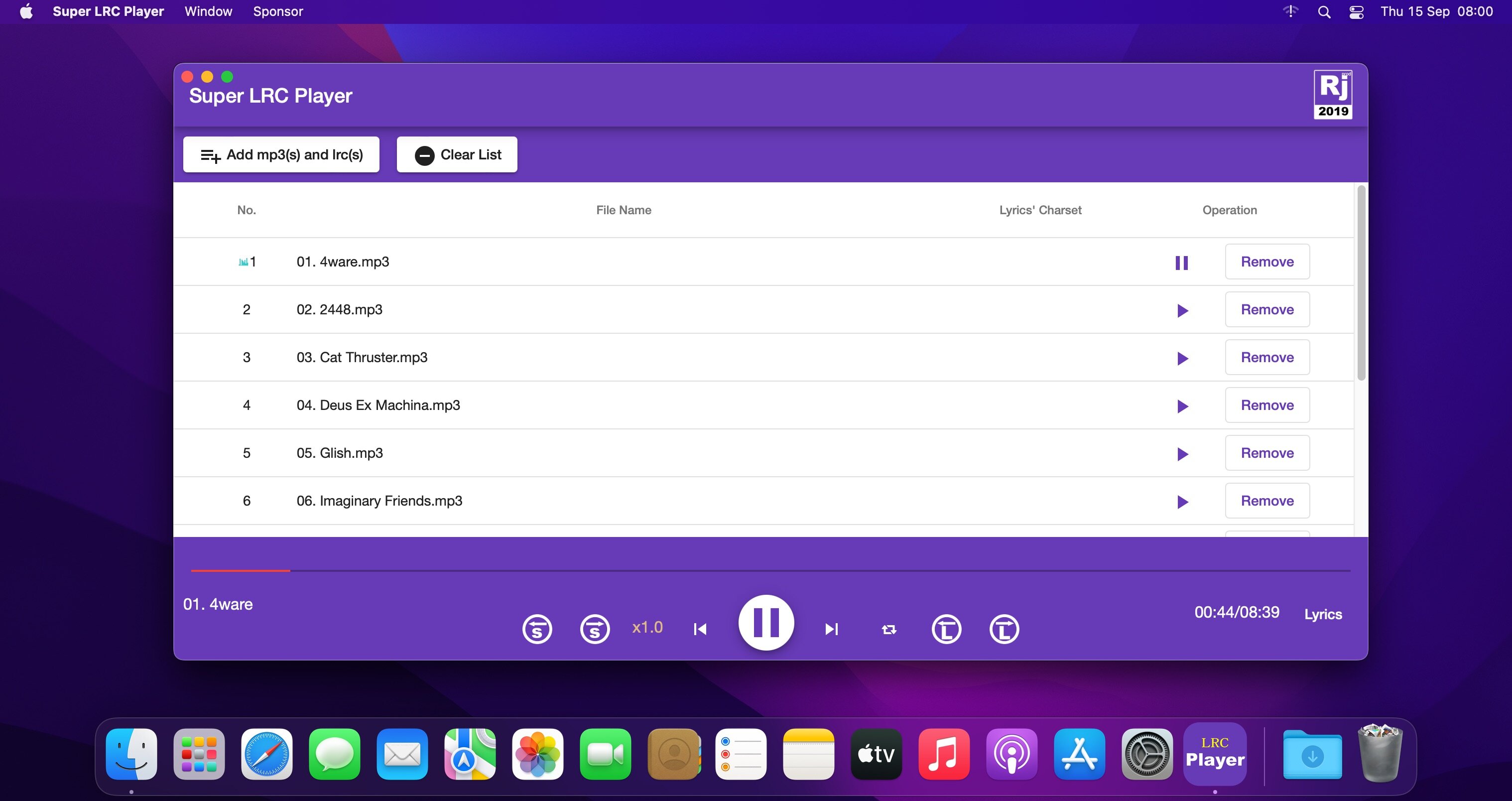Pause playback with the large round pause button

pyautogui.click(x=766, y=623)
